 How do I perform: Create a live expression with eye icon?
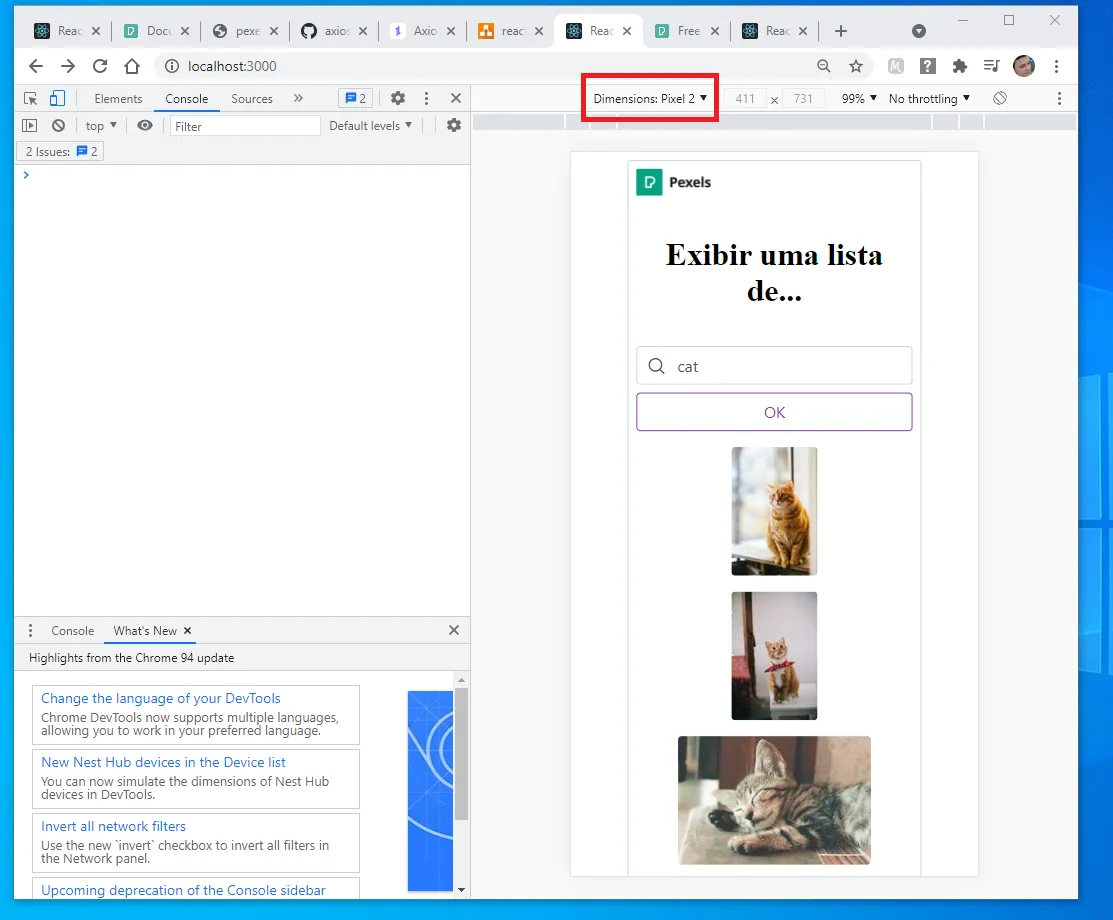pos(145,126)
